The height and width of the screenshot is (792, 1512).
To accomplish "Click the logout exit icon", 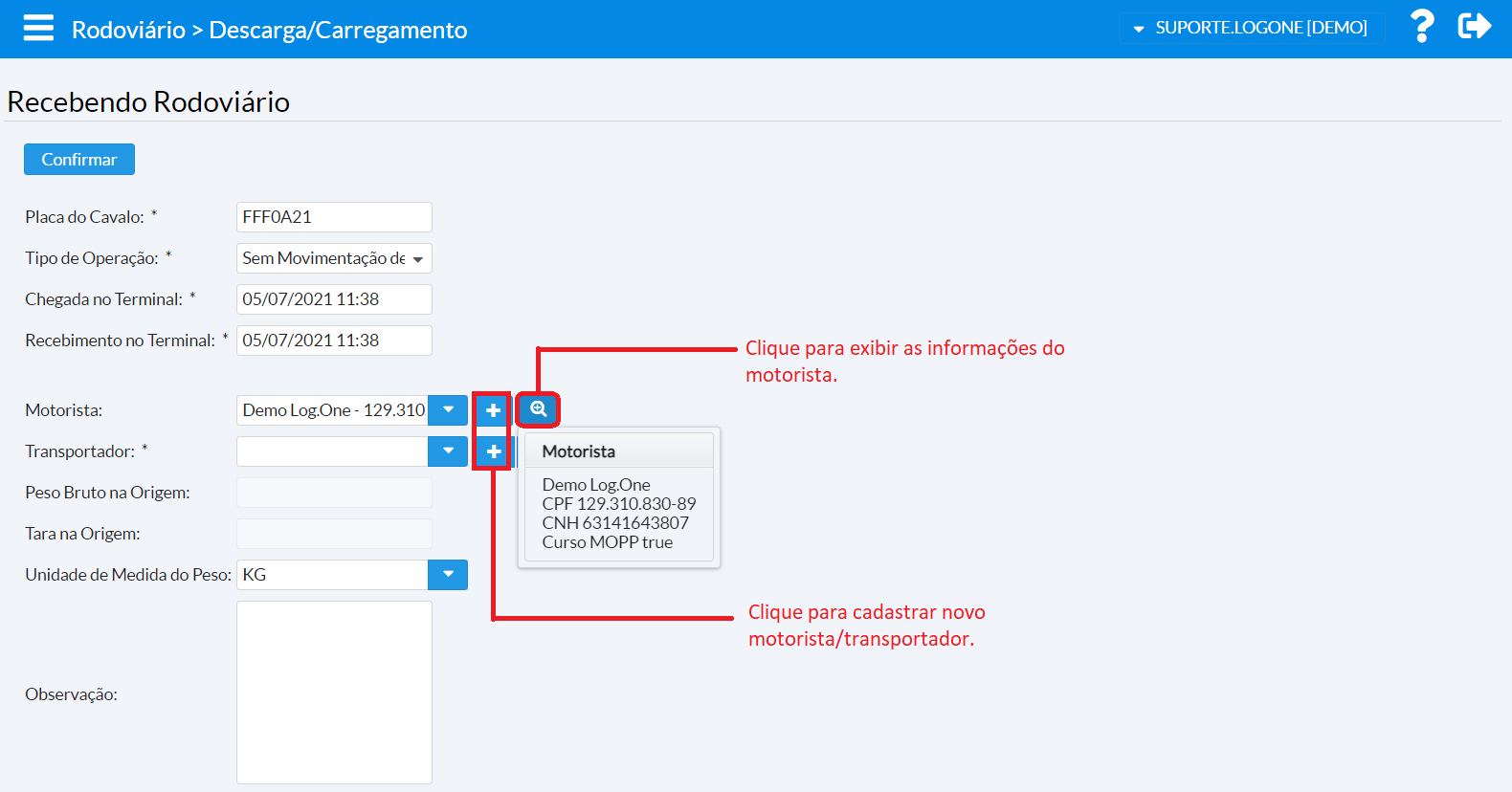I will [x=1474, y=27].
